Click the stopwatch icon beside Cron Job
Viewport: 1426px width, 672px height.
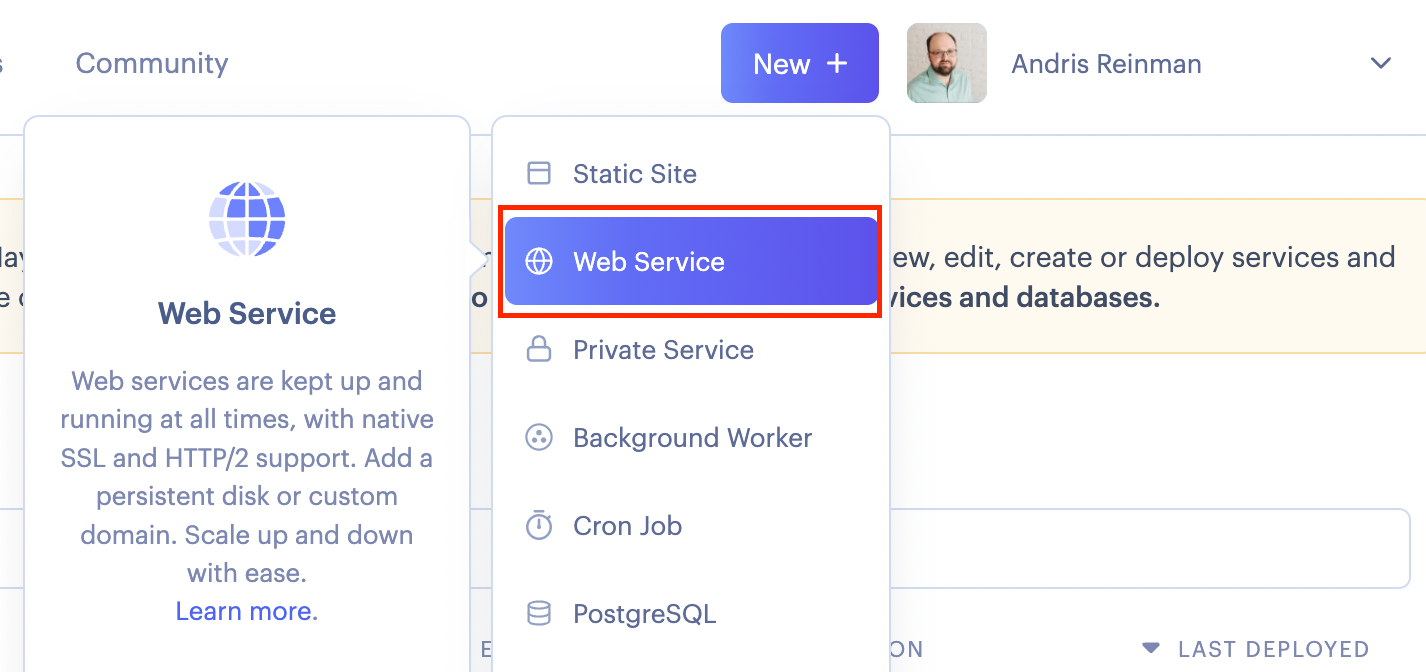click(538, 525)
